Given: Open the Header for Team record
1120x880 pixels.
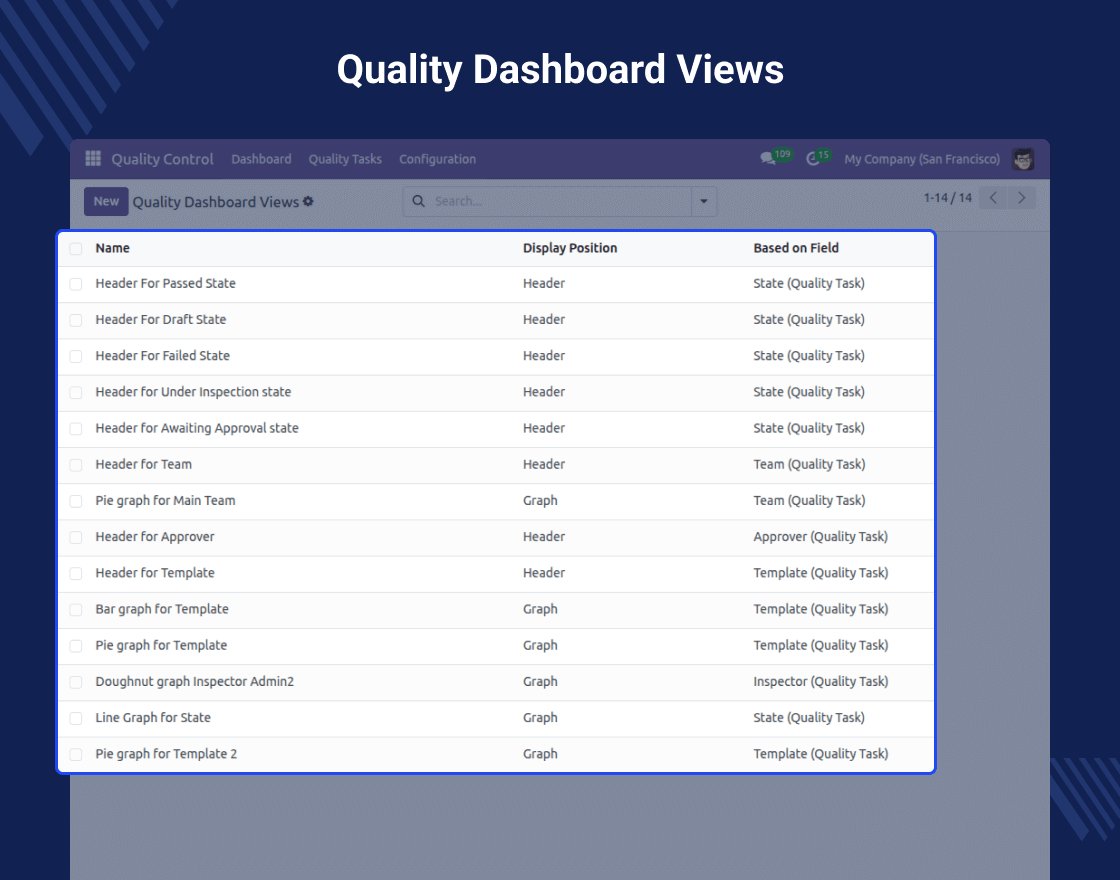Looking at the screenshot, I should (144, 464).
